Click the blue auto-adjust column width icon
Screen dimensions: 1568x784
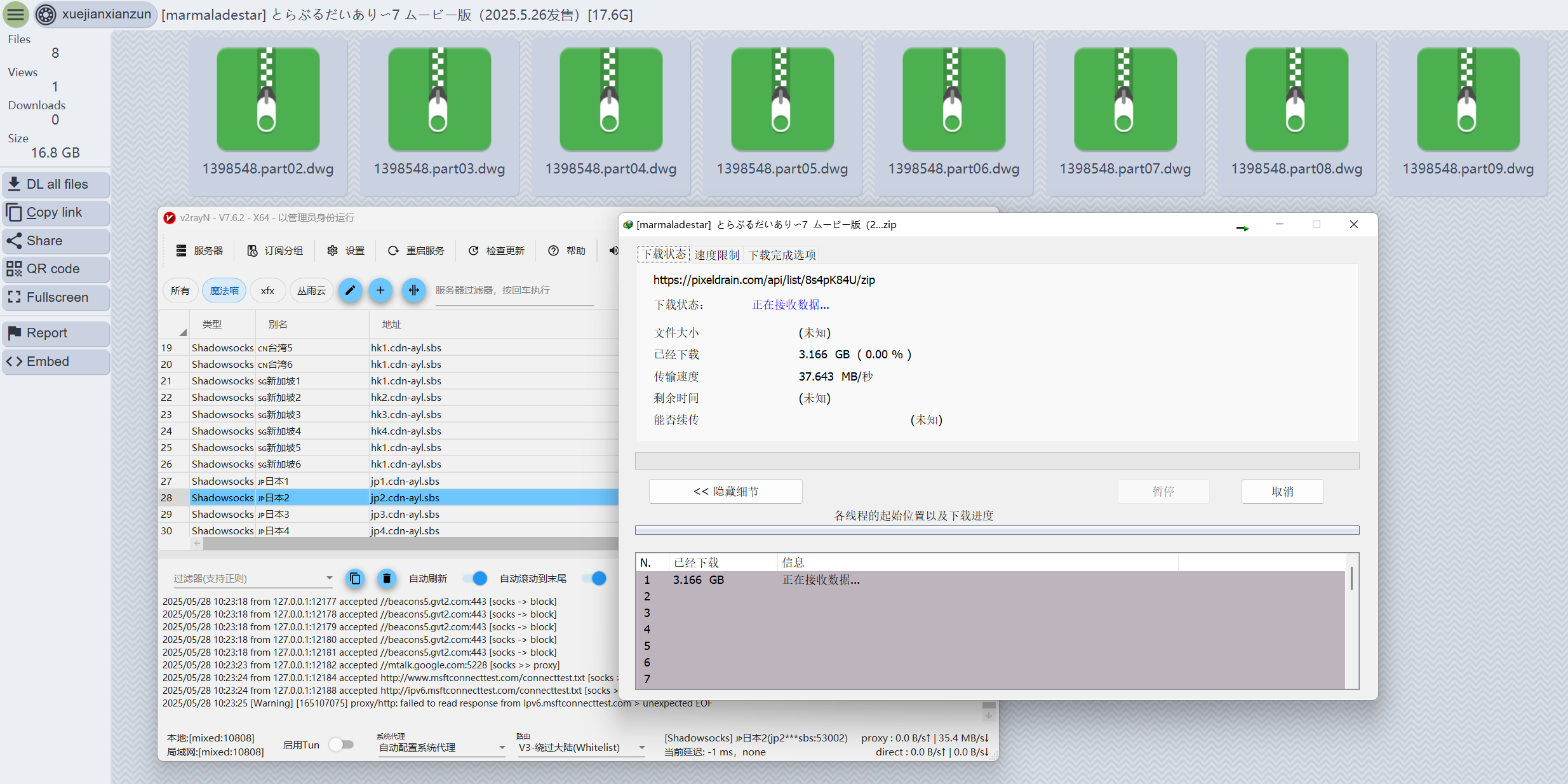[413, 290]
